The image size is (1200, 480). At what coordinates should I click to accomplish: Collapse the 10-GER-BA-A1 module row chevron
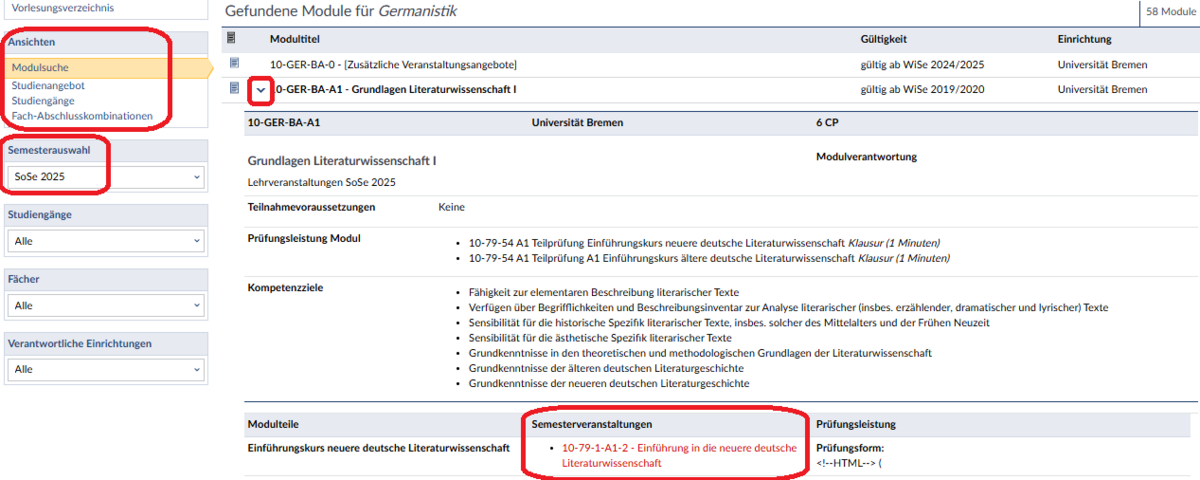point(261,89)
